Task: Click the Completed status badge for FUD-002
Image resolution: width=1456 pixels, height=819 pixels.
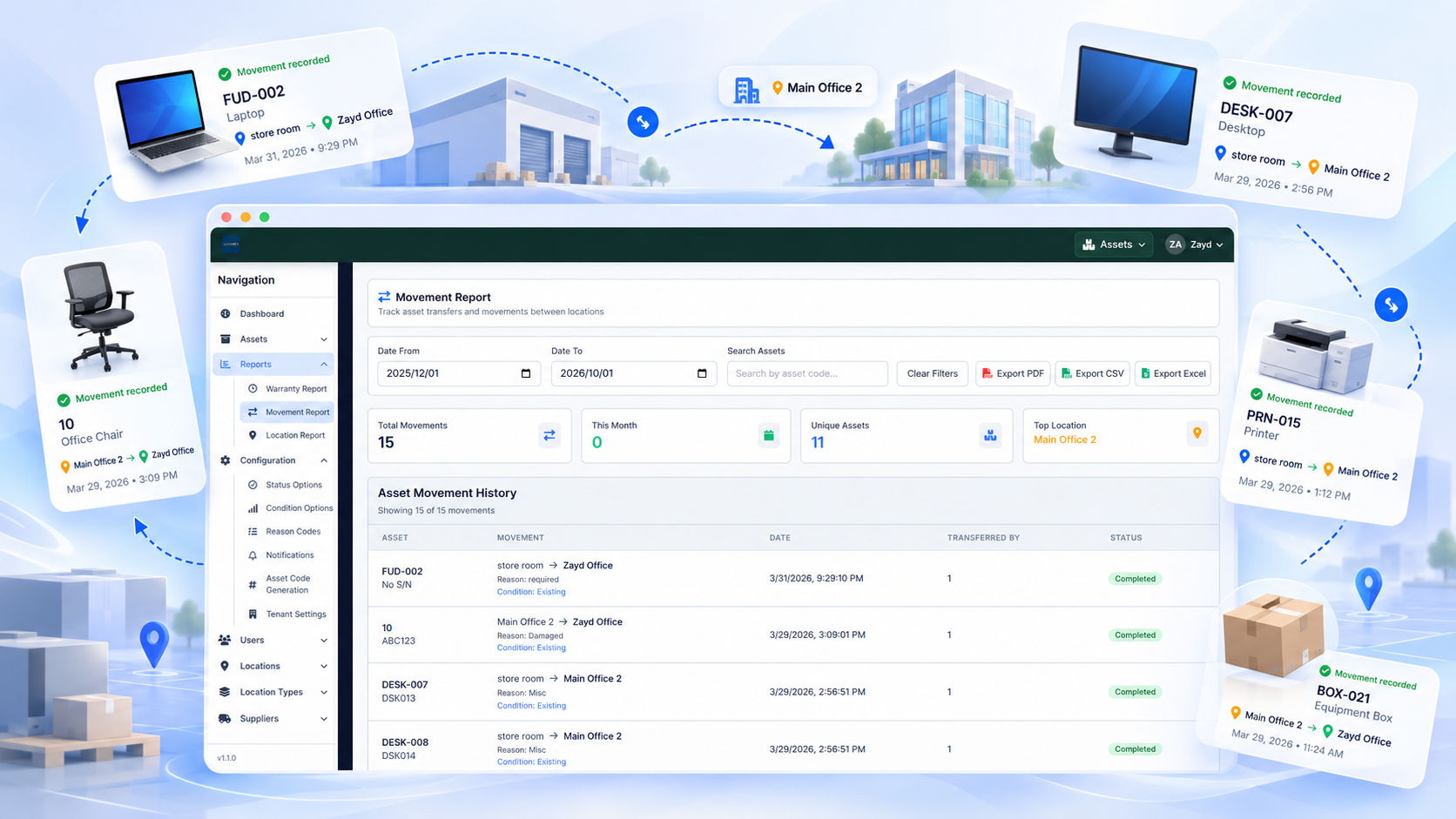Action: pos(1135,579)
